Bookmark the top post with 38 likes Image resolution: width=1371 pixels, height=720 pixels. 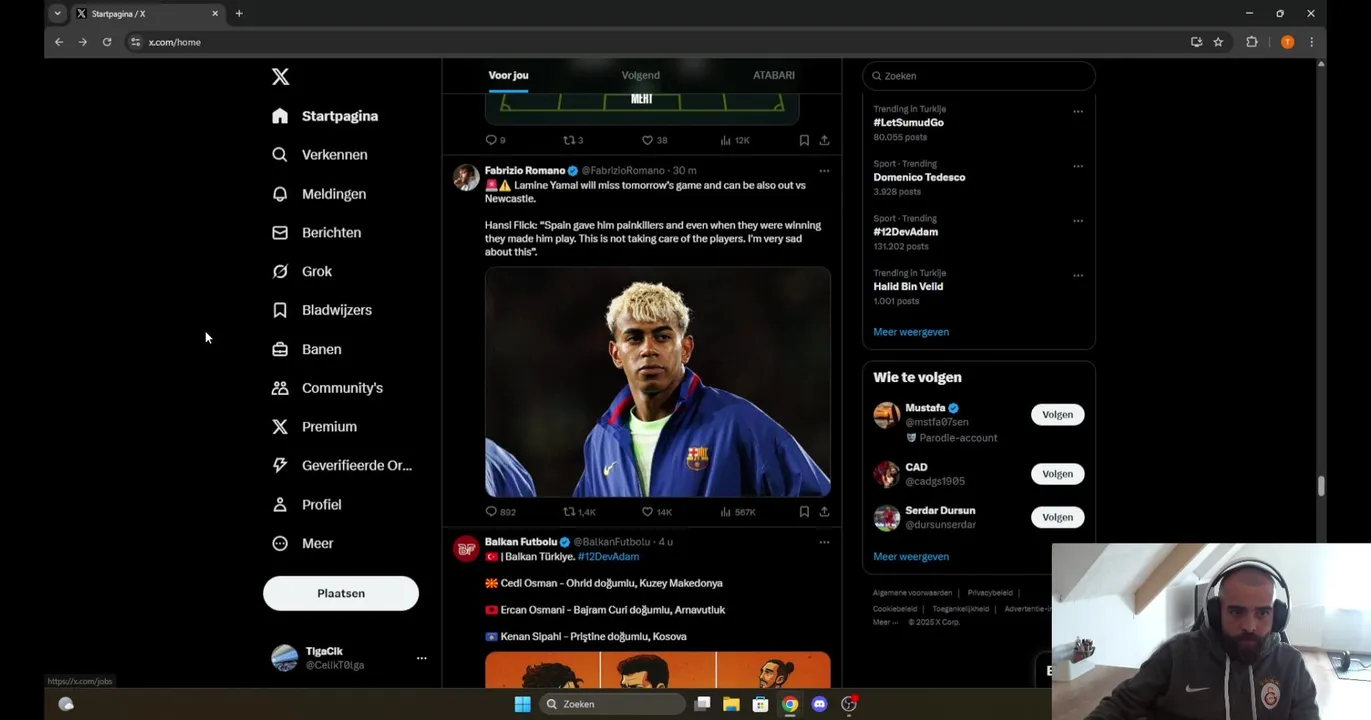point(804,140)
